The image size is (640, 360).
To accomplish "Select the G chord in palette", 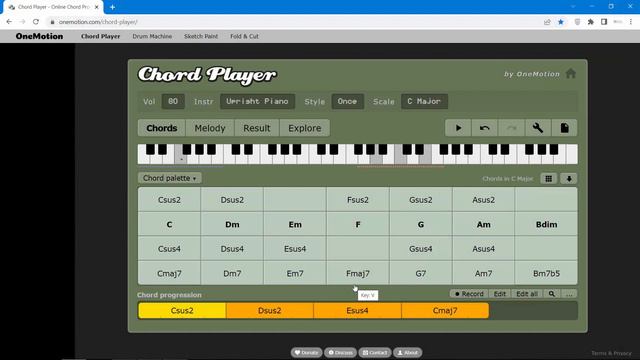I will click(x=421, y=224).
